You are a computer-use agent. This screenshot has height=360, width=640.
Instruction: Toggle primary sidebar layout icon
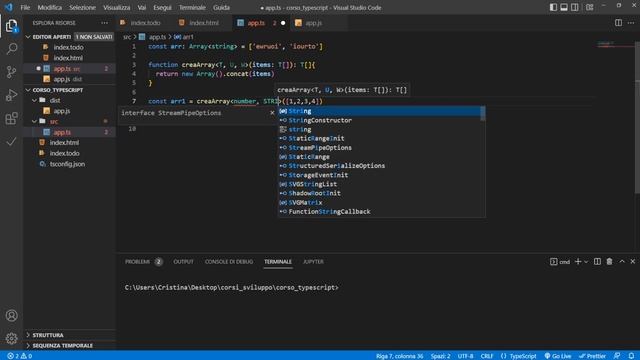tap(553, 7)
